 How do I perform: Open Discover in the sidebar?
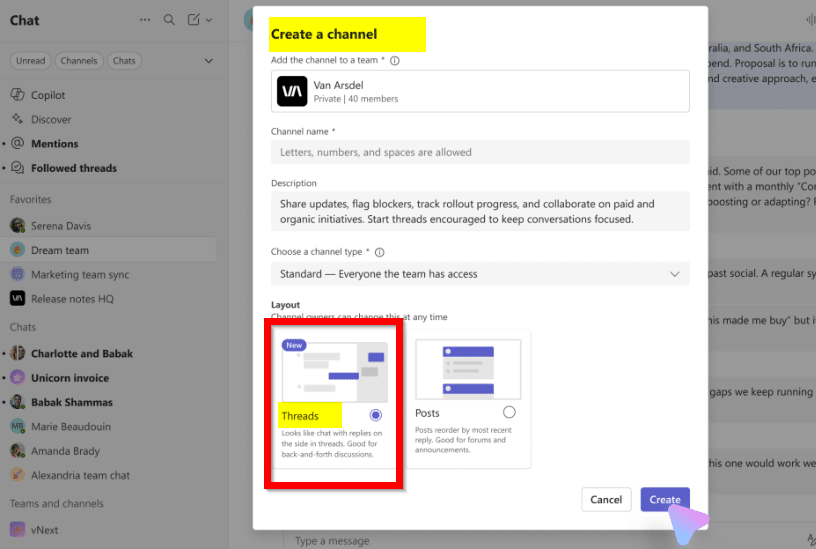(x=51, y=119)
